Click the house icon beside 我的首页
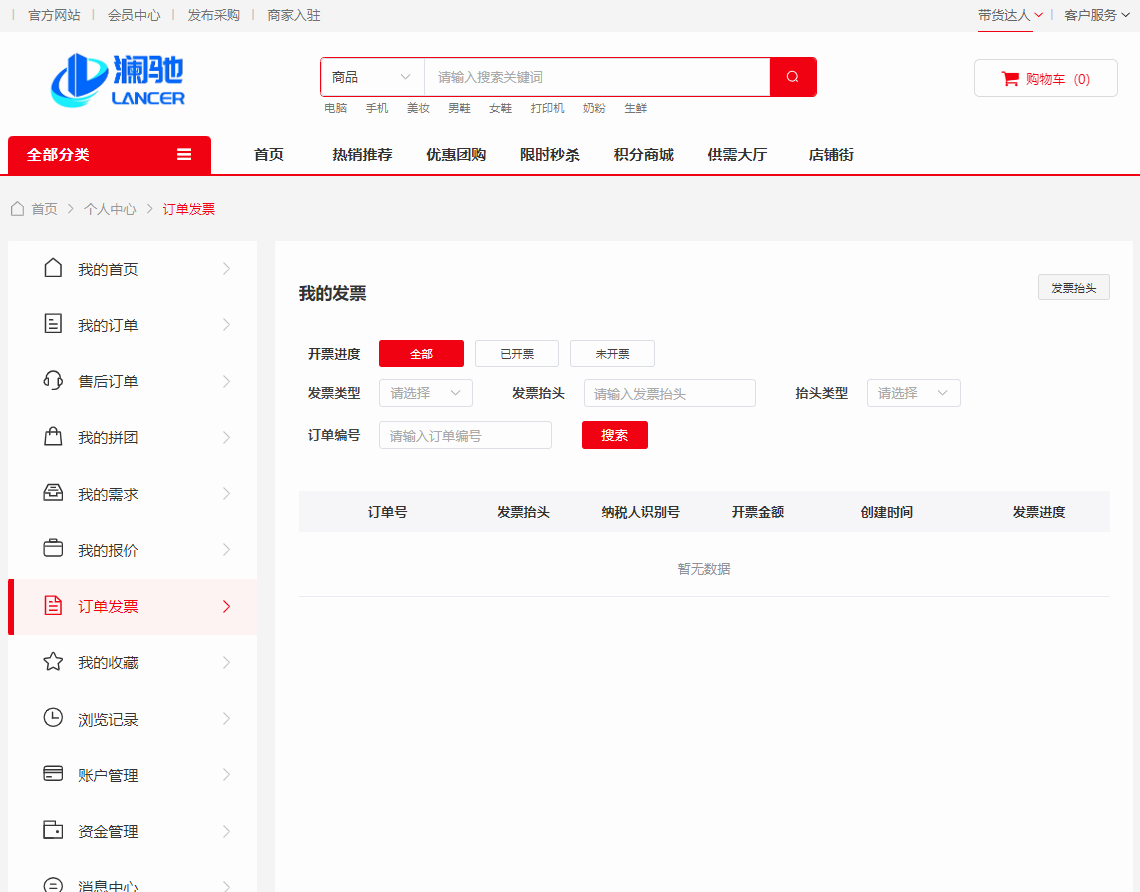 point(54,268)
